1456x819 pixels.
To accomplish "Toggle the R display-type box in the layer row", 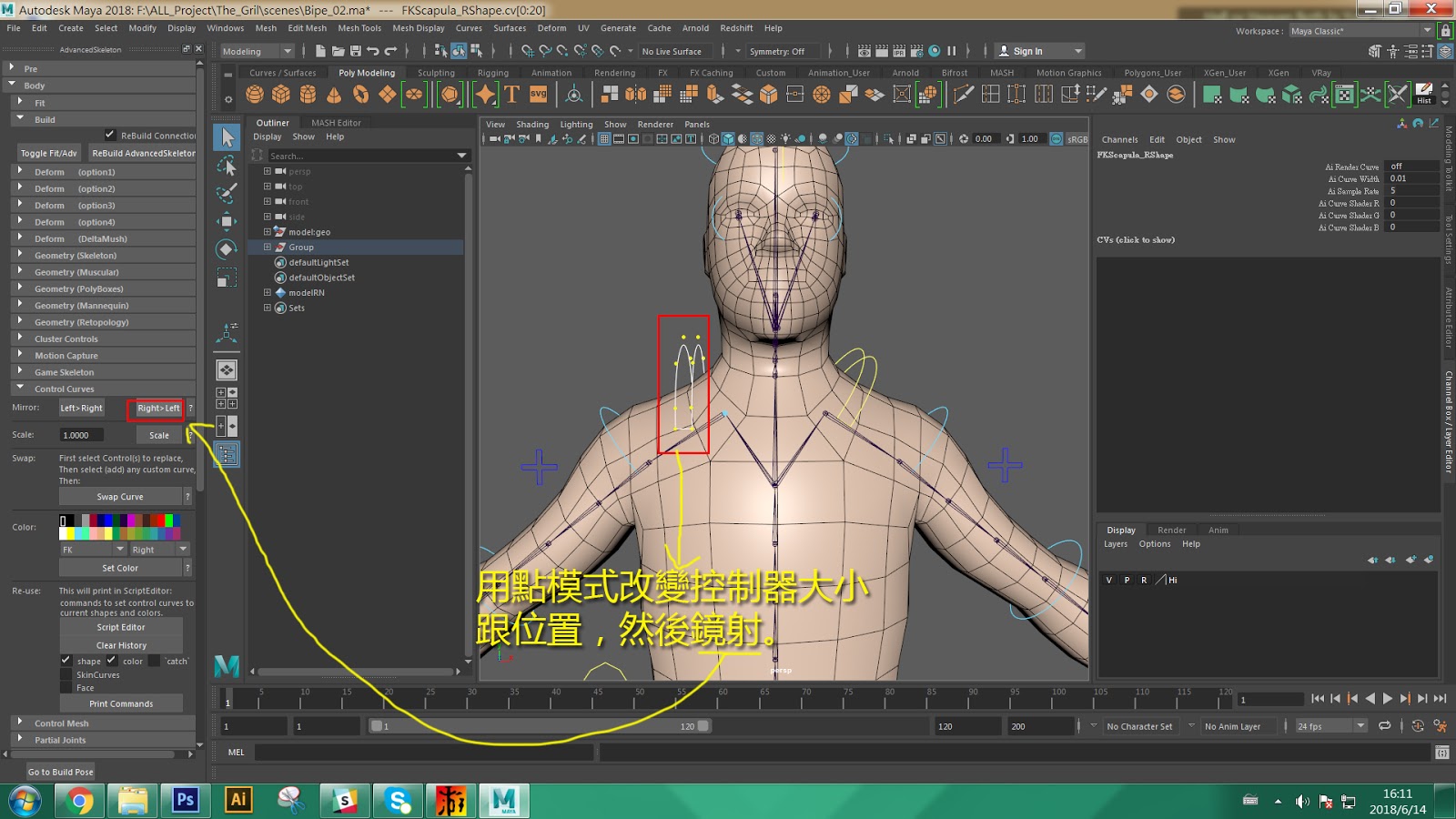I will (1144, 580).
